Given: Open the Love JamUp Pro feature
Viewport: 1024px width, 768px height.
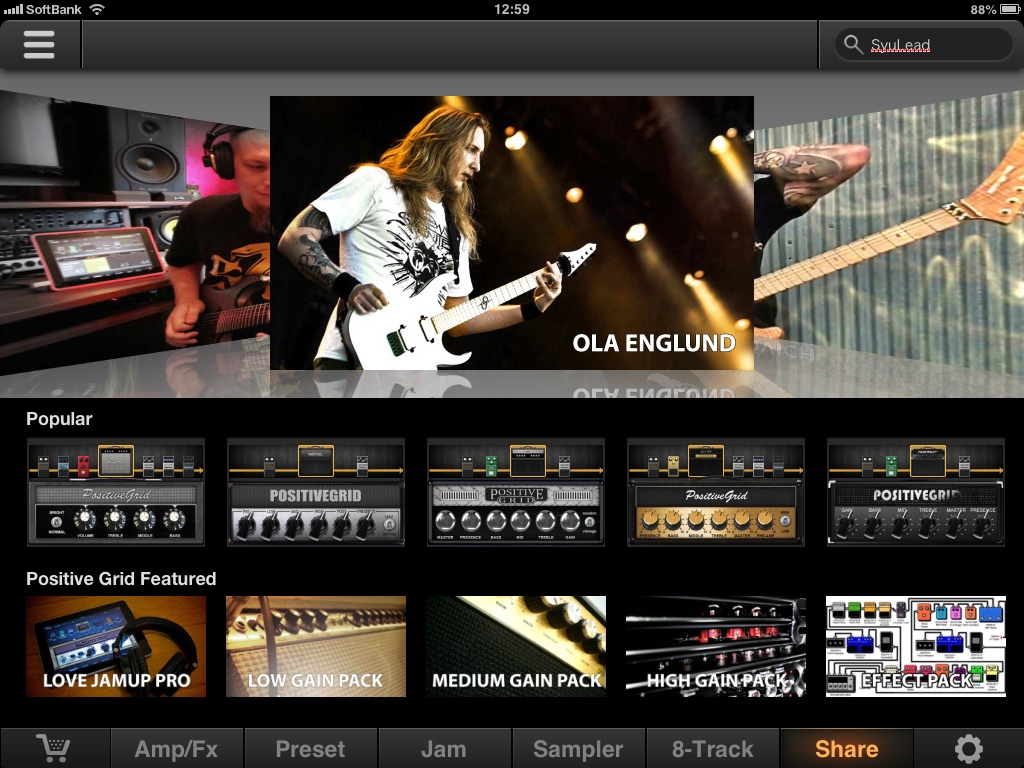Looking at the screenshot, I should click(116, 646).
